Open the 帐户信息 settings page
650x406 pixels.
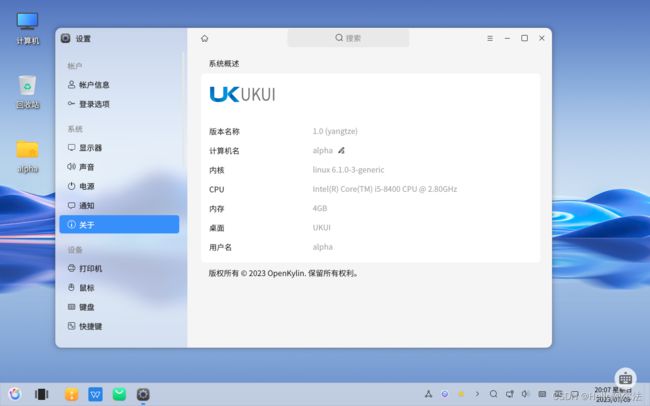(x=119, y=85)
